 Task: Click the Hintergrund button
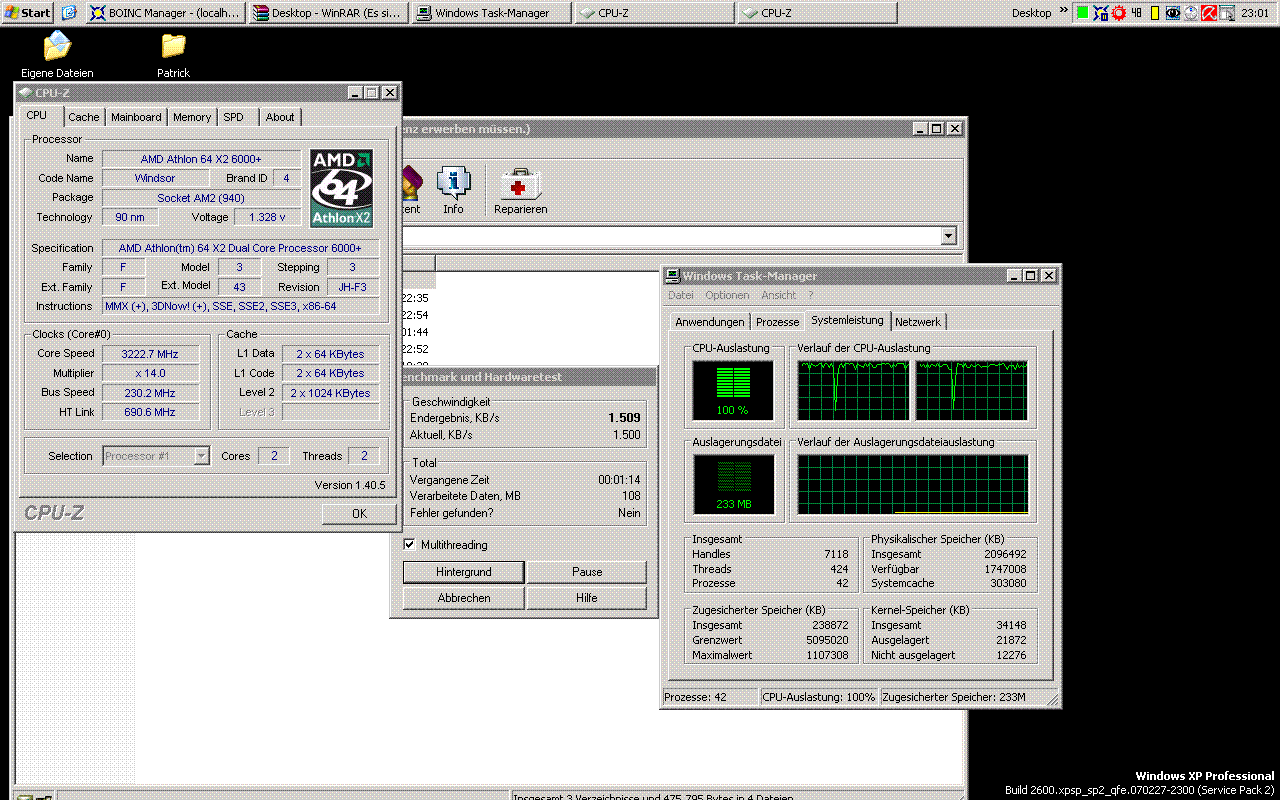(463, 572)
